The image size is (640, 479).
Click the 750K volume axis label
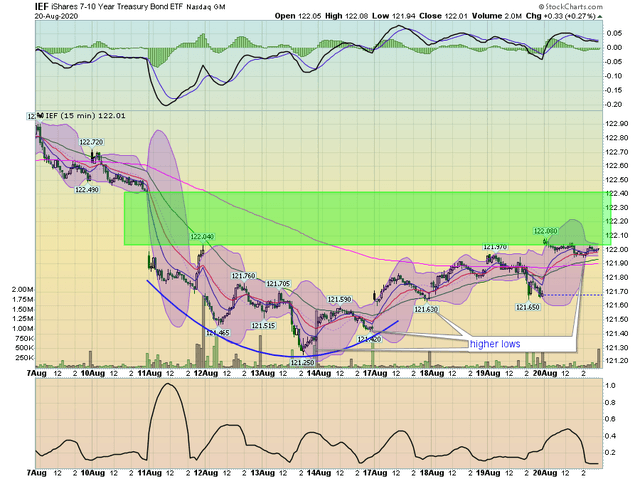point(24,339)
